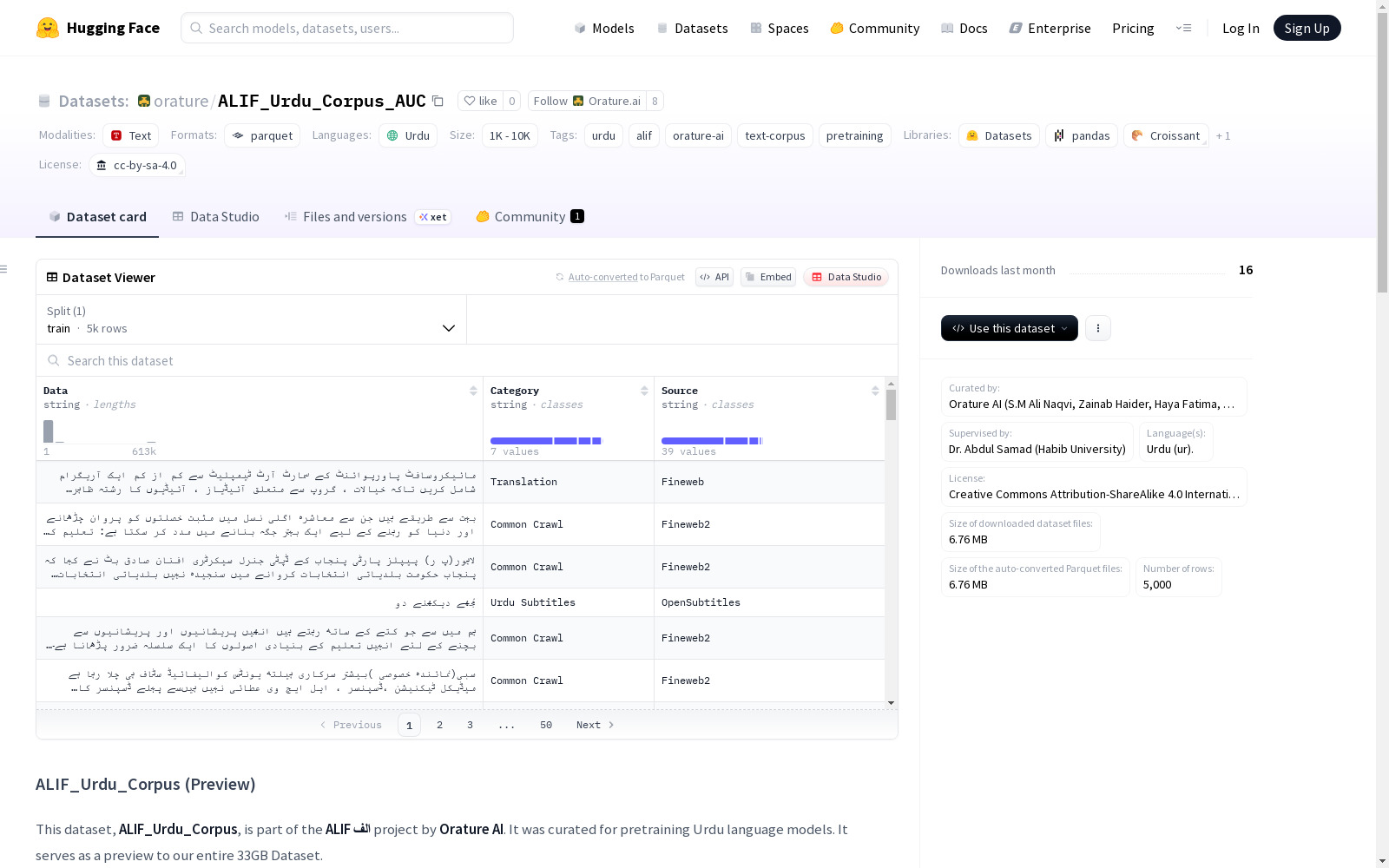The image size is (1389, 868).
Task: Click the Category column sort icon
Action: [644, 391]
